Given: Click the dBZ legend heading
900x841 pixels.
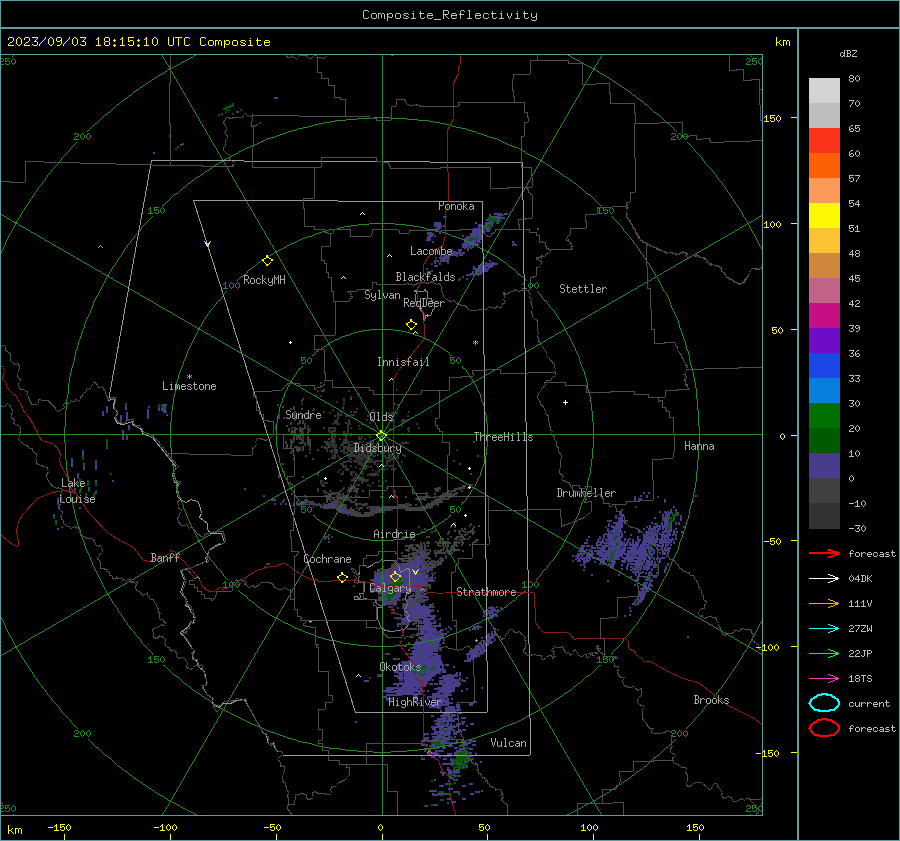Looking at the screenshot, I should click(848, 53).
